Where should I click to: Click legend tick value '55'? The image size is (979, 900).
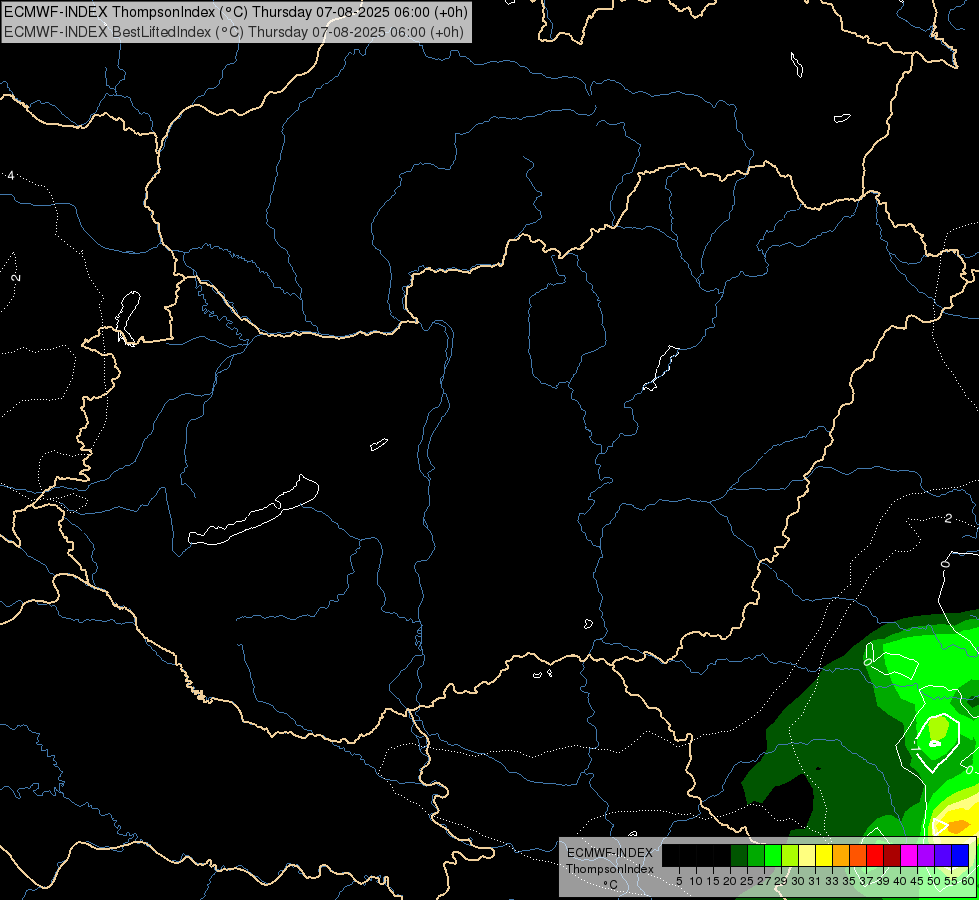pyautogui.click(x=951, y=881)
